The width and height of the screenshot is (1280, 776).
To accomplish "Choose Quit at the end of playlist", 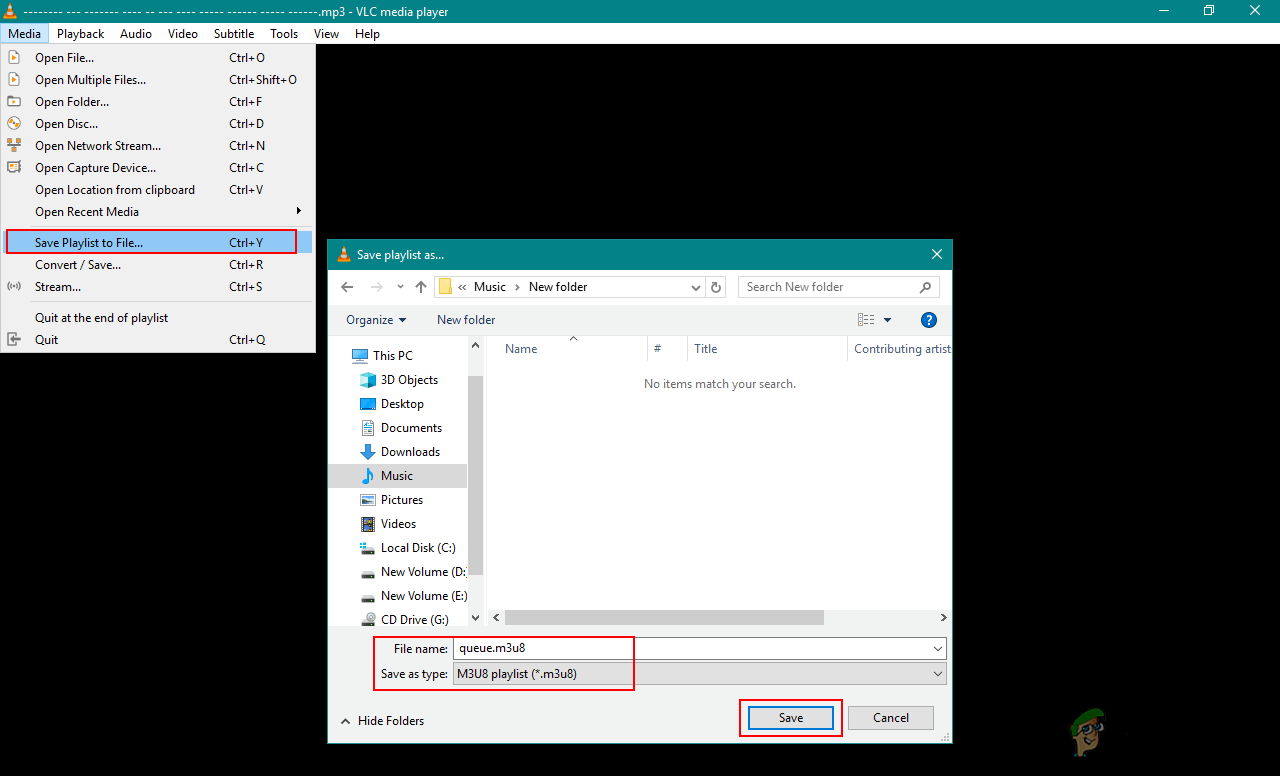I will [158, 318].
